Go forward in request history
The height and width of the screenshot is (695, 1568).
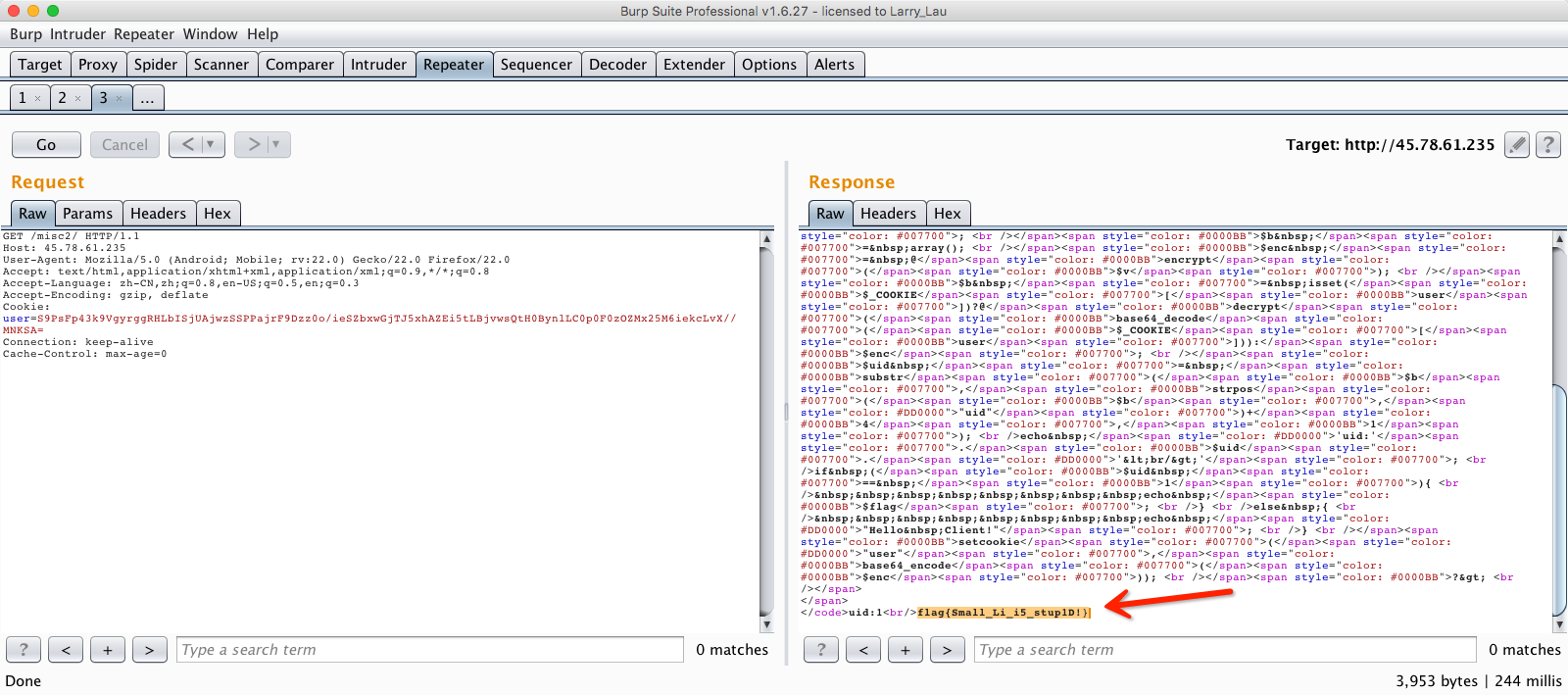pos(254,144)
